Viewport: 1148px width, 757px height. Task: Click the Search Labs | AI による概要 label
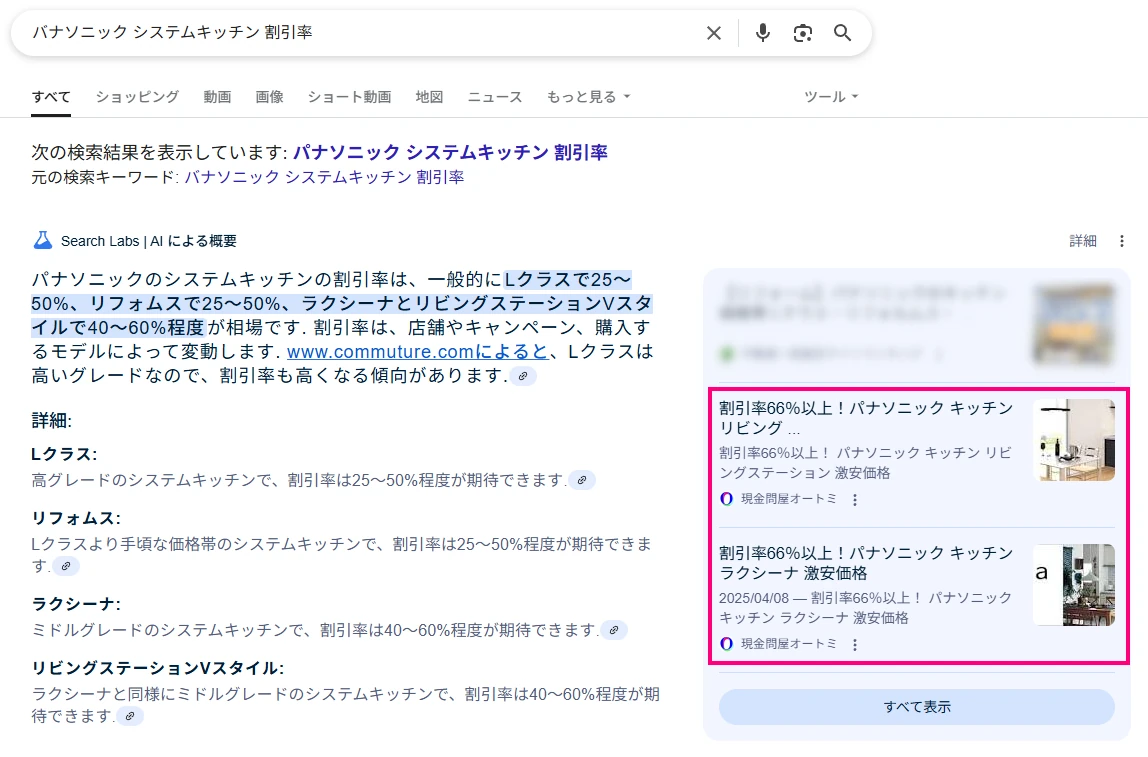point(149,241)
